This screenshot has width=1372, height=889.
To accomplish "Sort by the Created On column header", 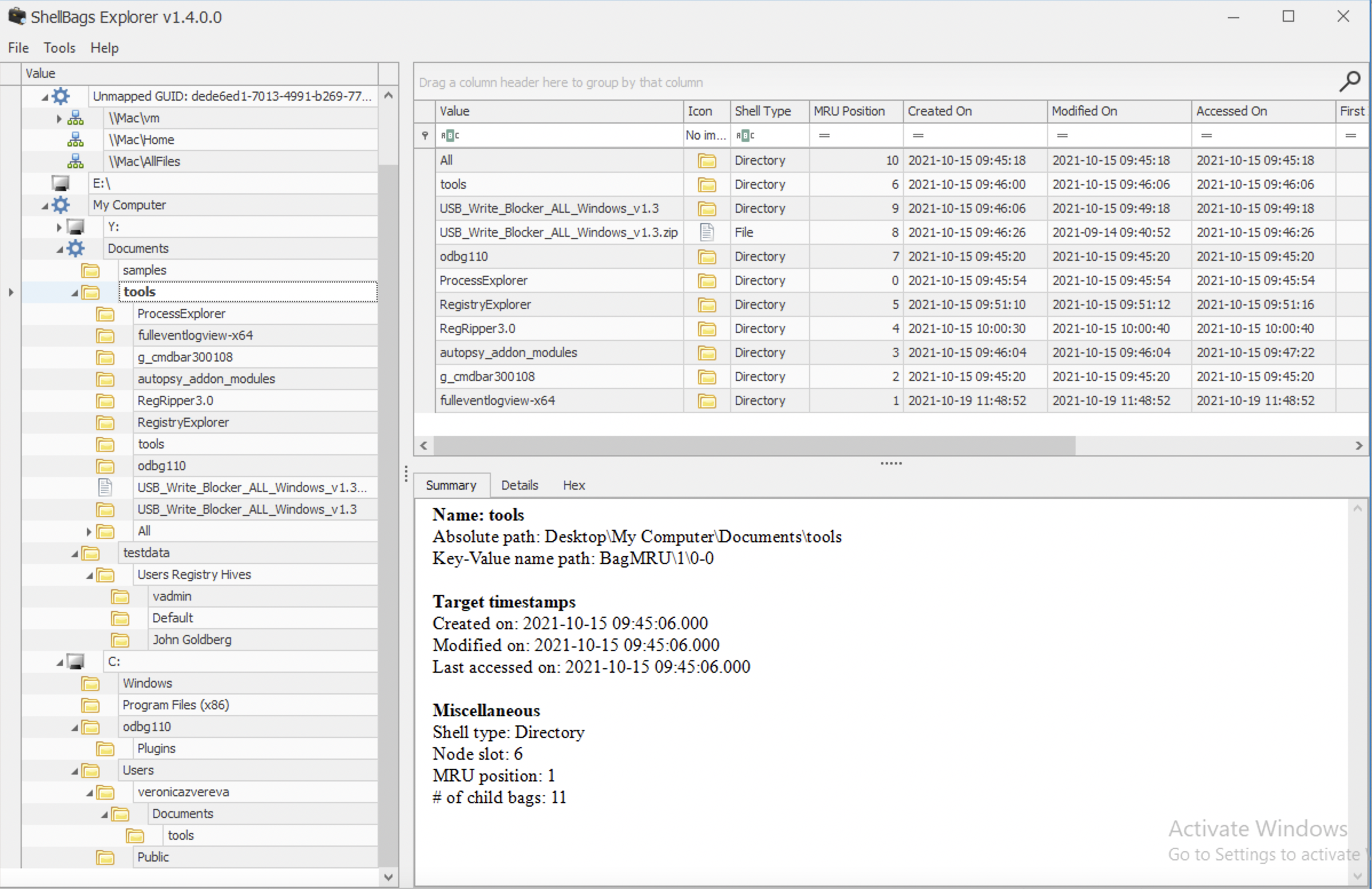I will pos(975,112).
